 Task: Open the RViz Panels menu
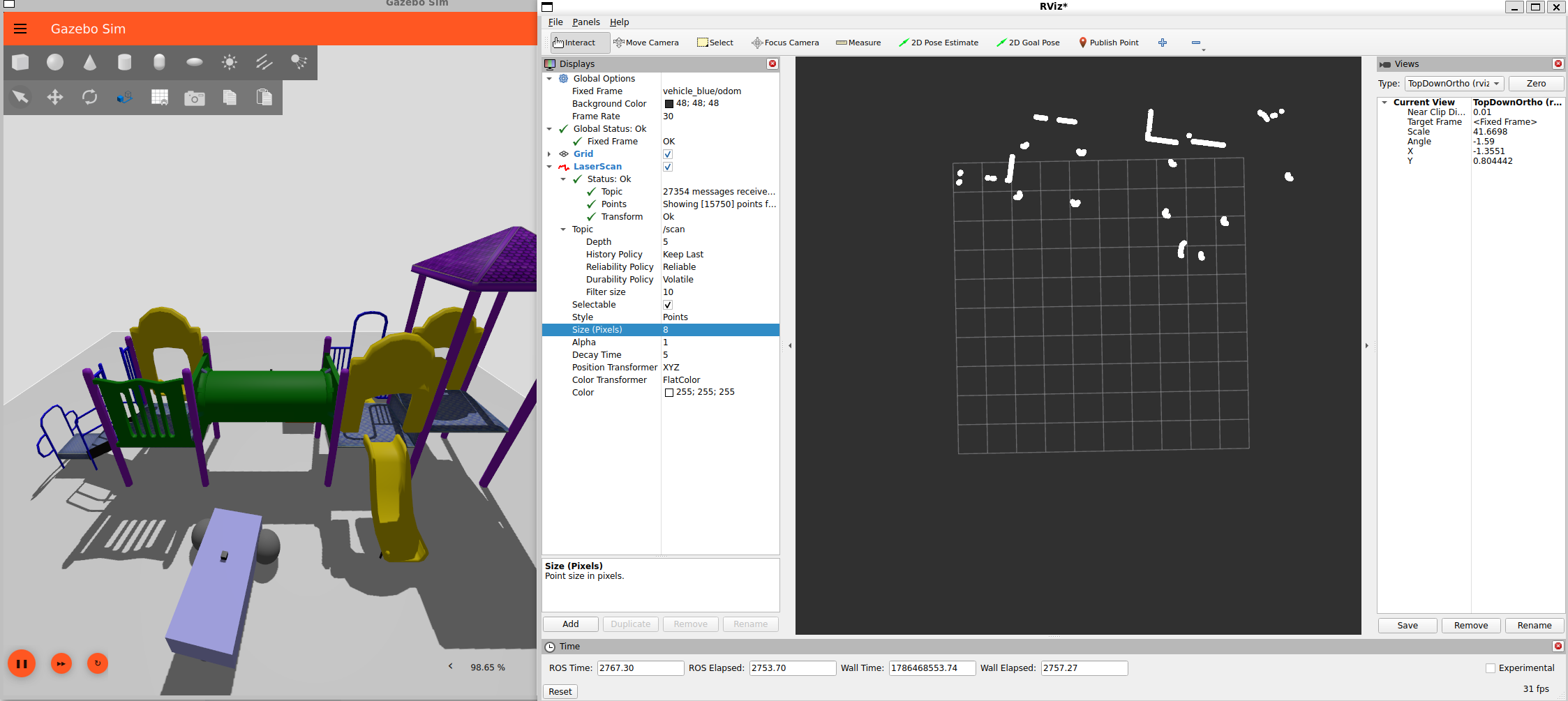click(586, 22)
